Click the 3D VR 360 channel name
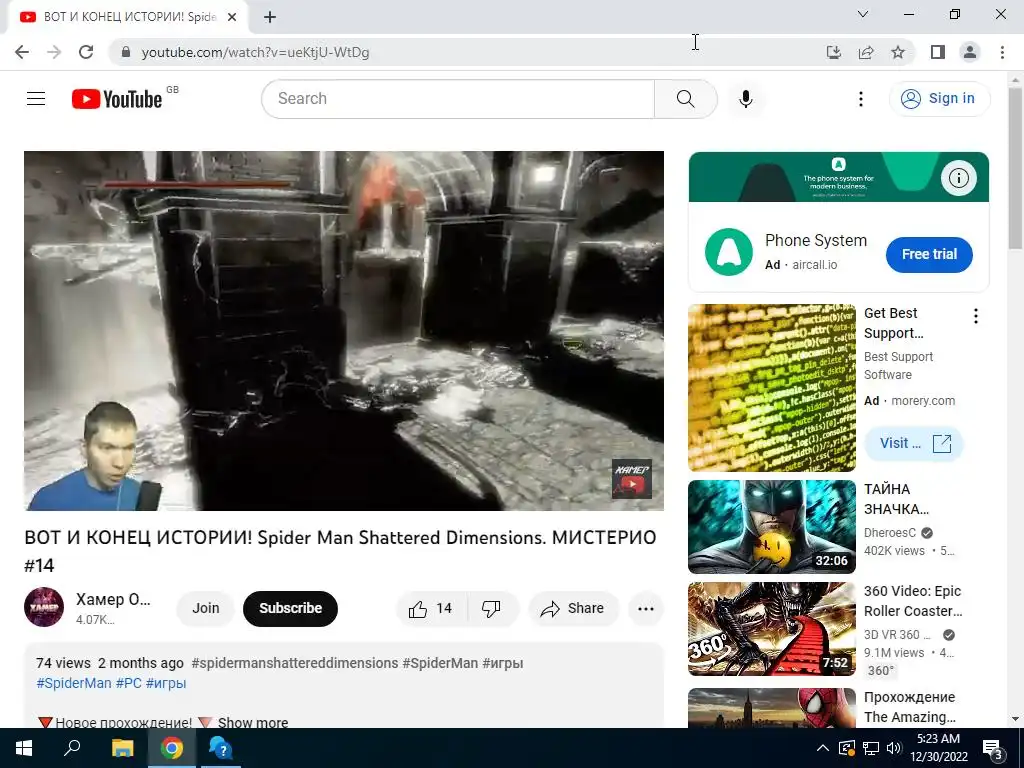This screenshot has height=768, width=1024. pyautogui.click(x=897, y=635)
